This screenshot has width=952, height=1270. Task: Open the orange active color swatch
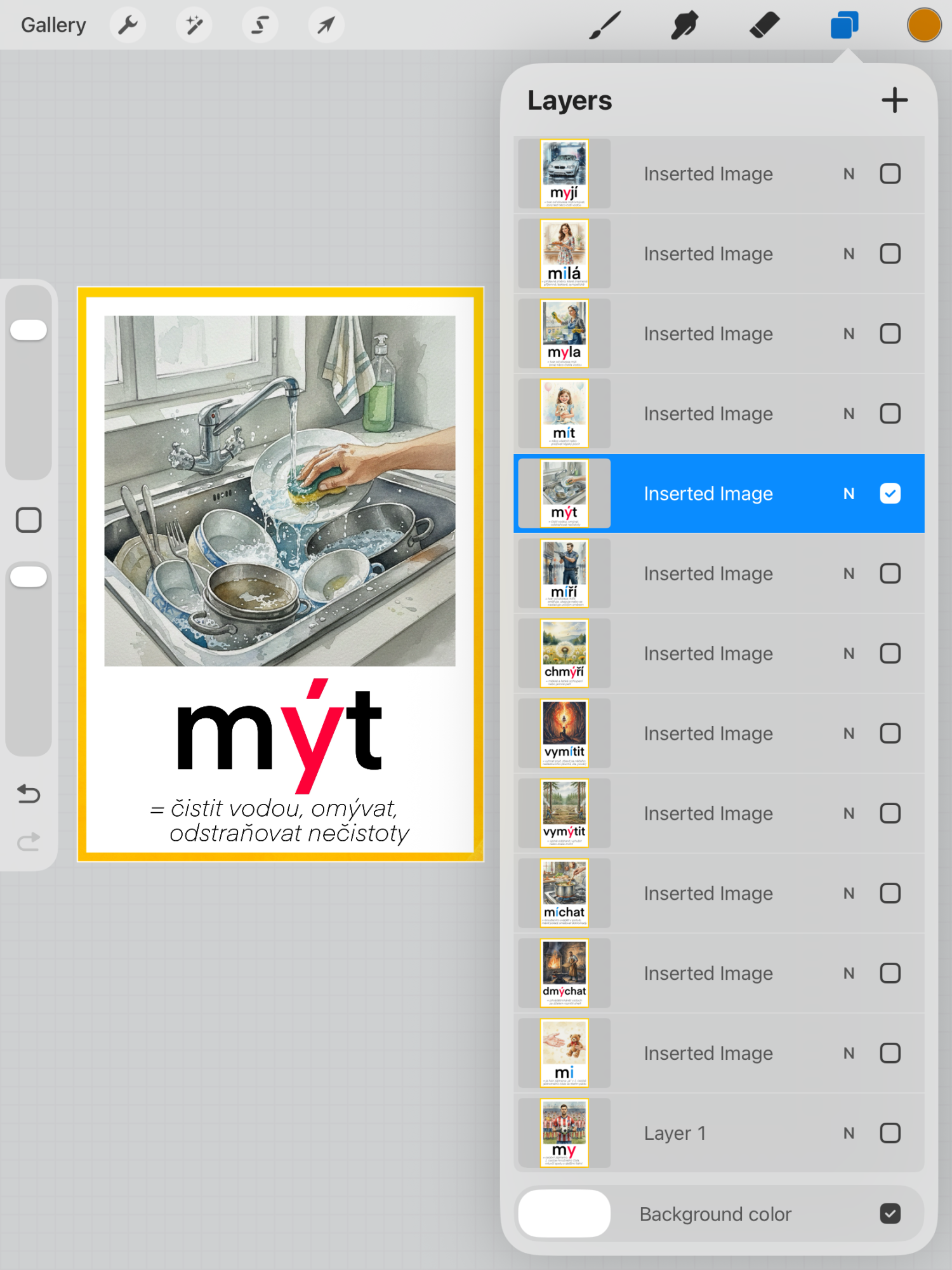(x=923, y=25)
